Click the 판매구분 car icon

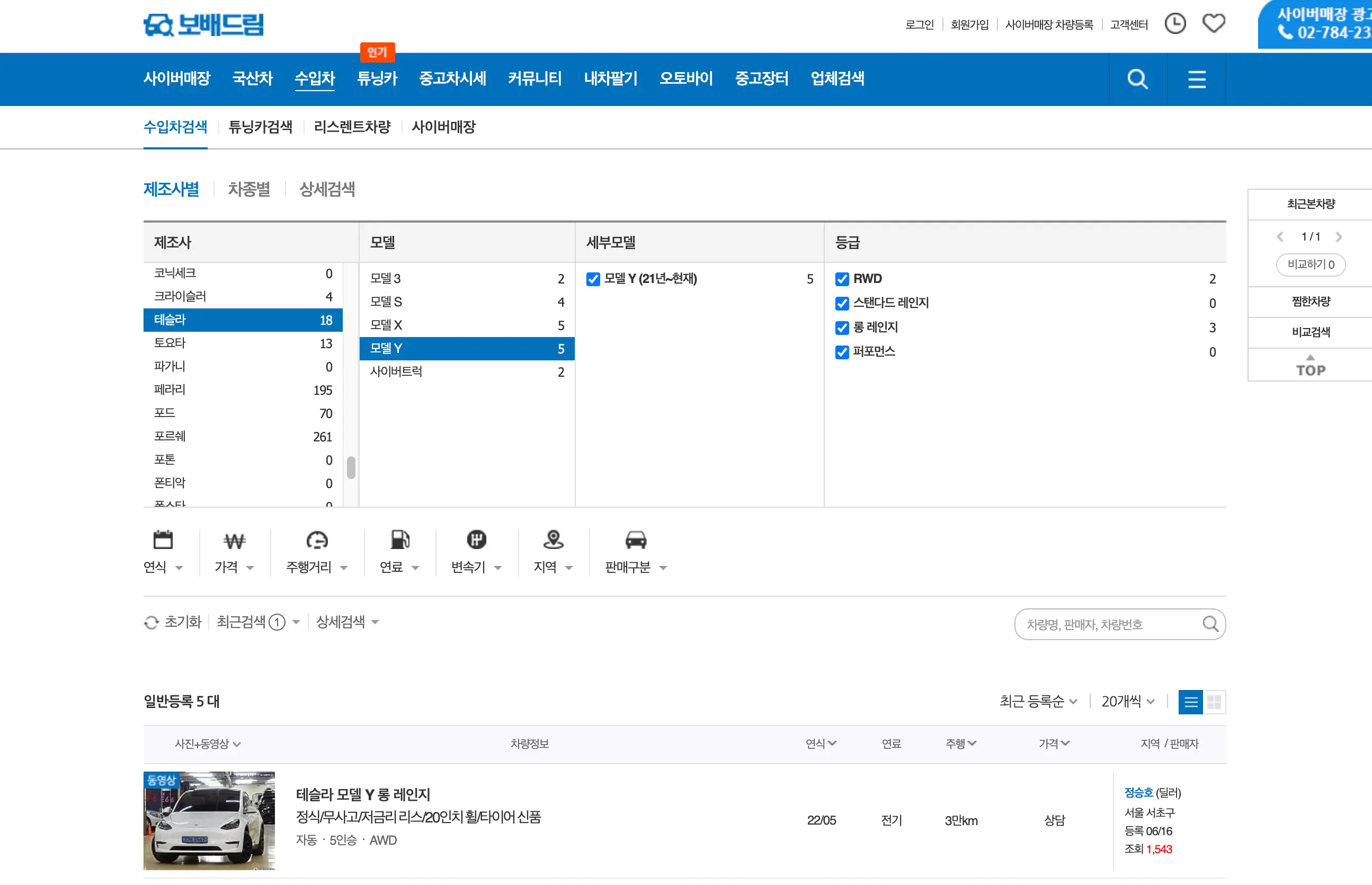coord(636,539)
